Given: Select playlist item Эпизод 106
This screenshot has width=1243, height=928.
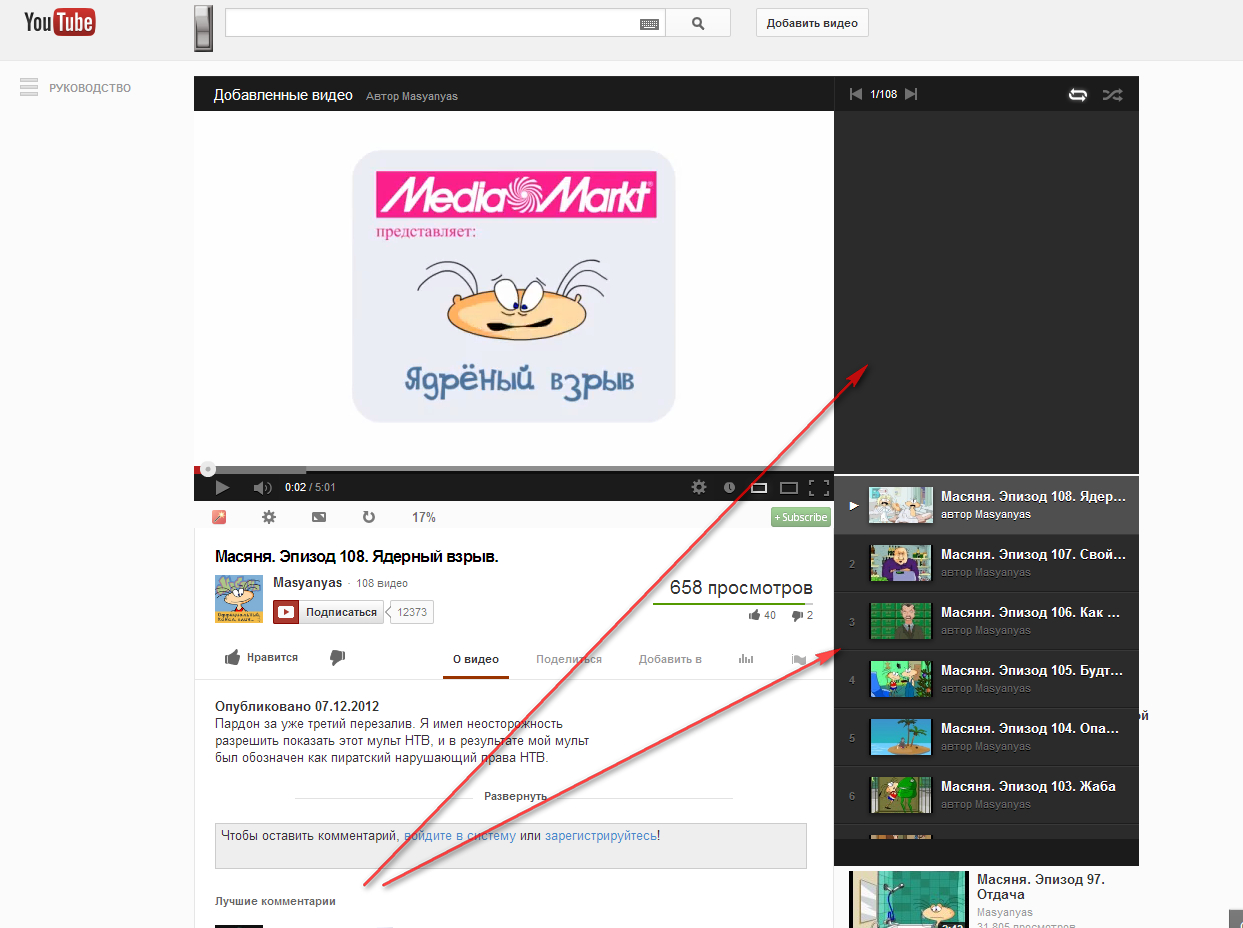Looking at the screenshot, I should point(986,621).
